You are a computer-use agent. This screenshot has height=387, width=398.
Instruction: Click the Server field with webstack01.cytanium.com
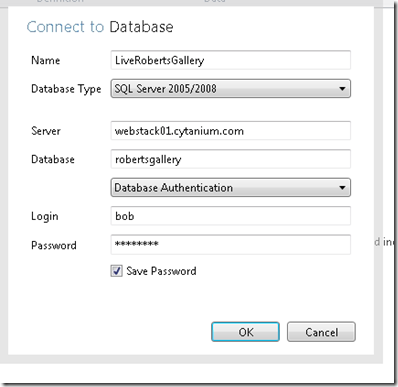[x=230, y=131]
